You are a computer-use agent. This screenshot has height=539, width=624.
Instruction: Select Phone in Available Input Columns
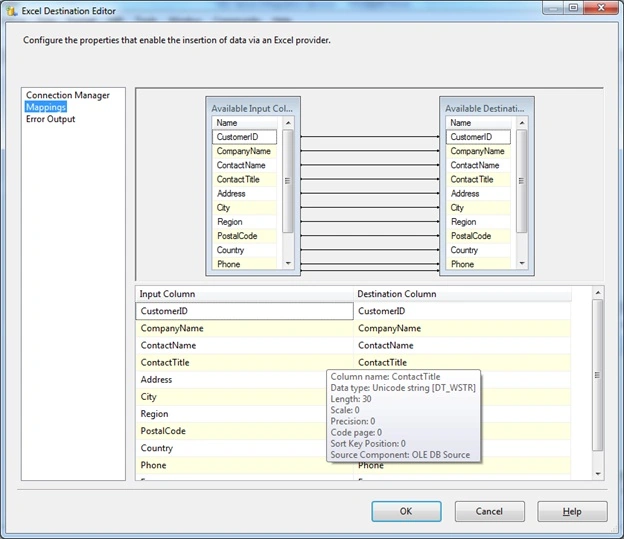(x=244, y=264)
